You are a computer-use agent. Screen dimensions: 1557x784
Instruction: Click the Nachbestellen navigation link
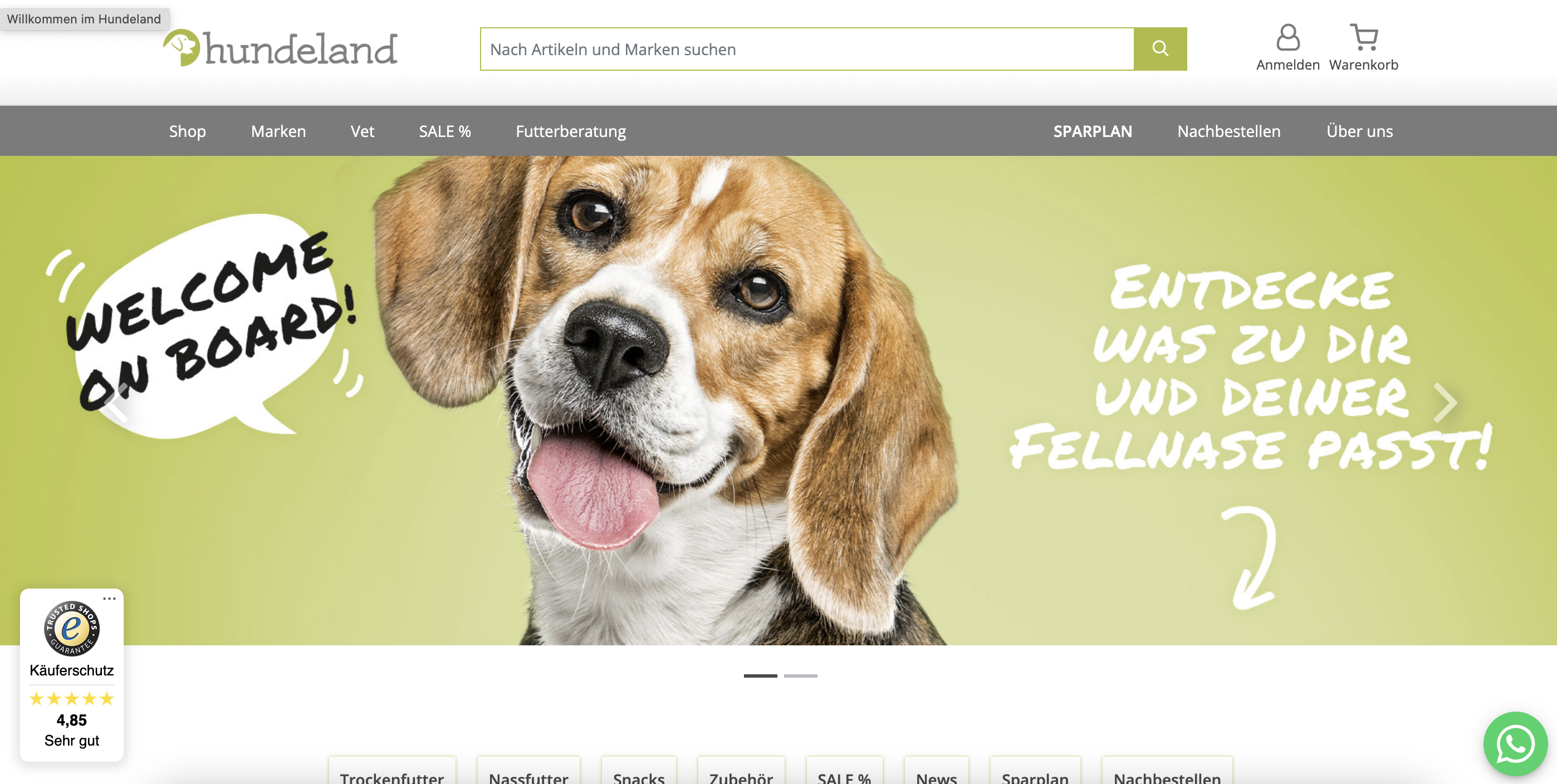1229,131
